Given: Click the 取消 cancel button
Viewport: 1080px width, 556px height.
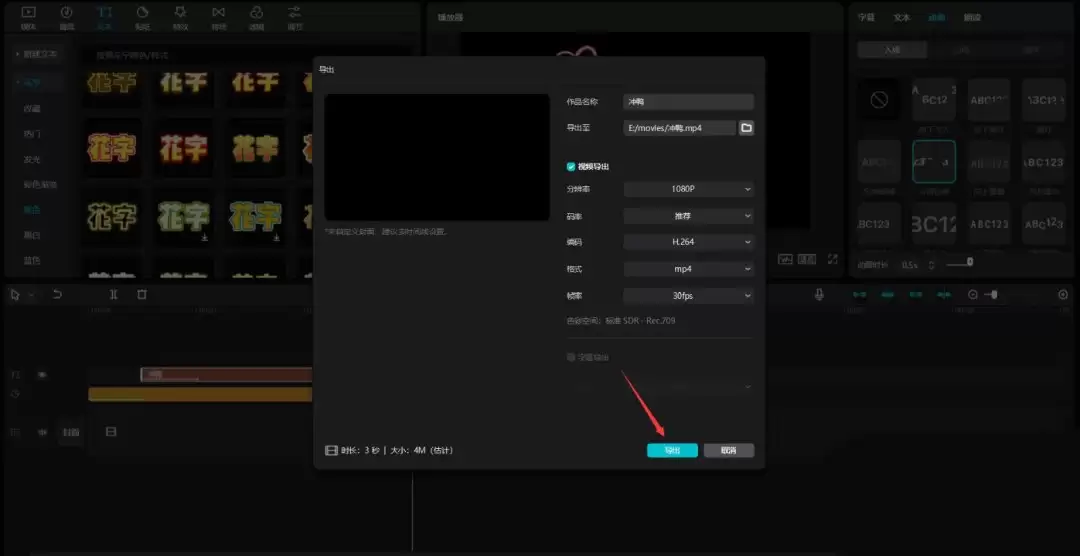Looking at the screenshot, I should pyautogui.click(x=729, y=450).
